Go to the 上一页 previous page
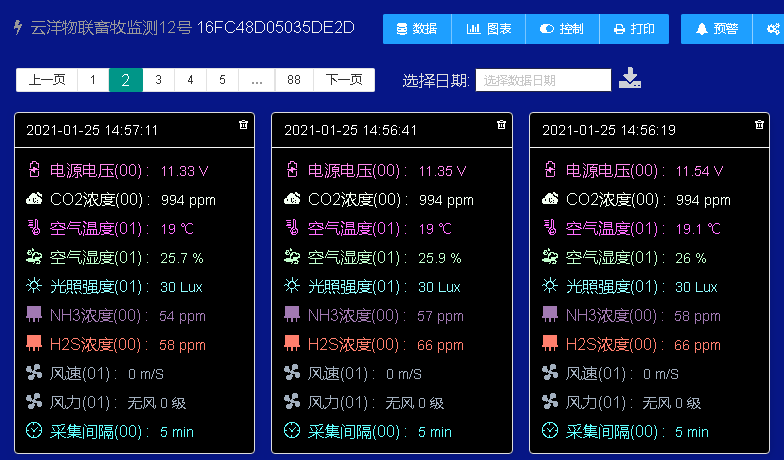Viewport: 784px width, 460px height. [x=47, y=80]
